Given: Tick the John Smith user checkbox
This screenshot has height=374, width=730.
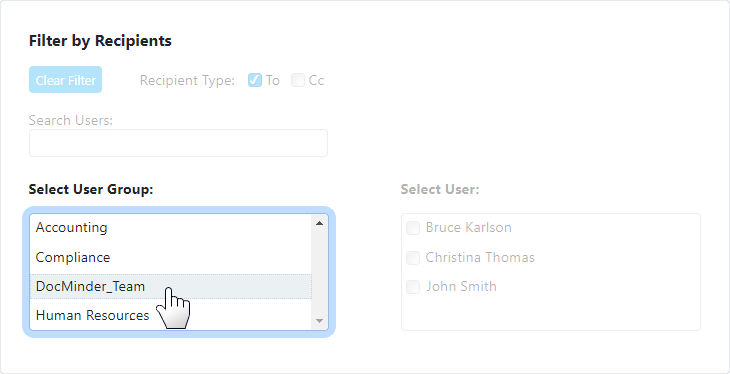Looking at the screenshot, I should point(413,286).
